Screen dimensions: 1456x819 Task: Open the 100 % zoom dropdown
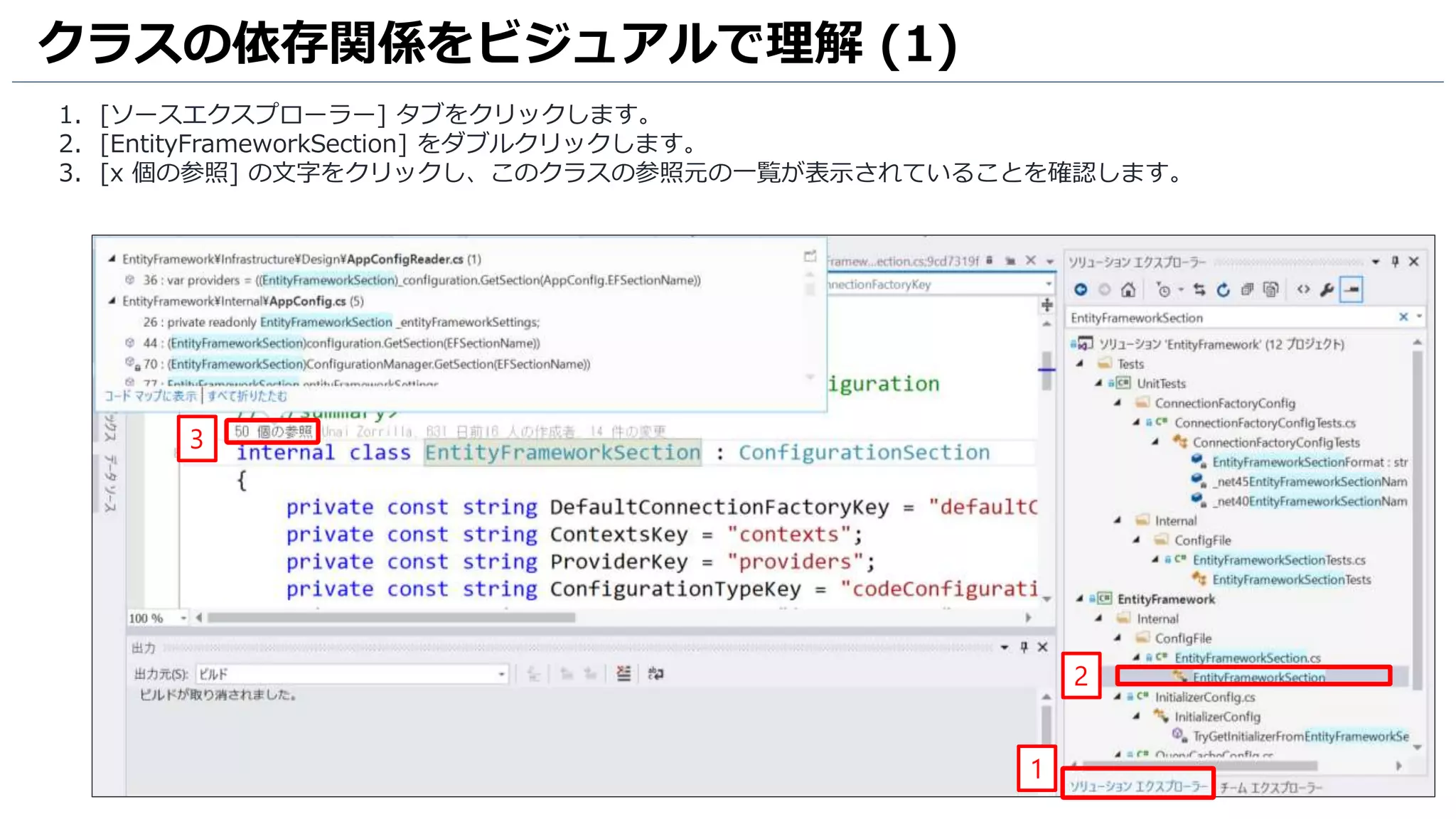(x=183, y=618)
